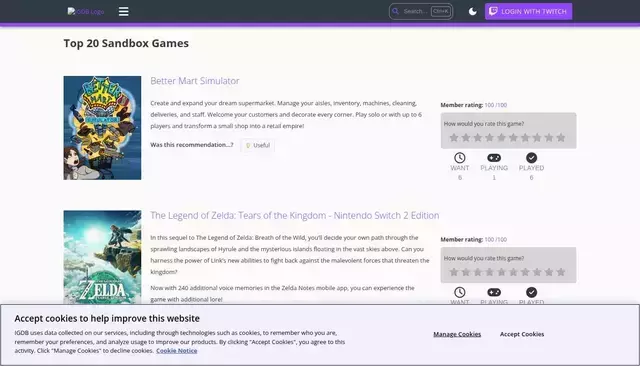Image resolution: width=640 pixels, height=366 pixels.
Task: Mark Better Mart recommendation as Useful
Action: click(x=258, y=145)
